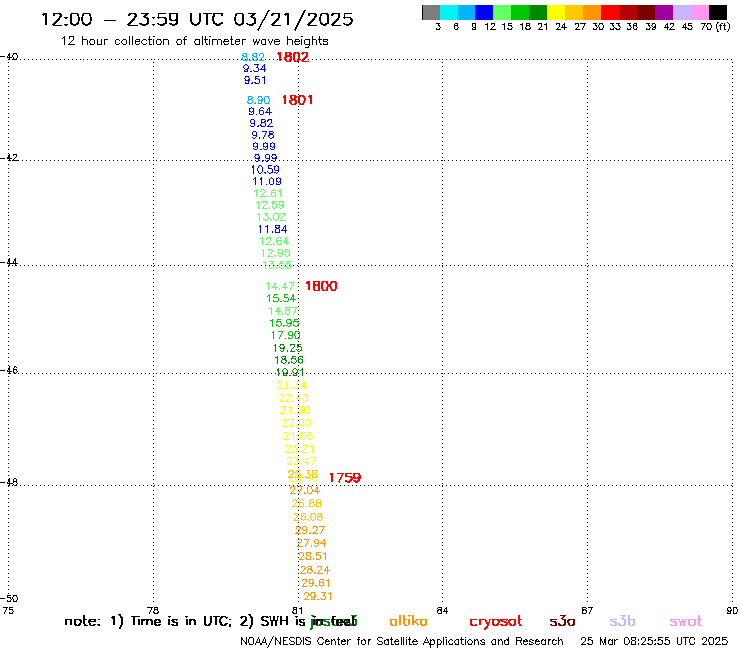Click the wave height value 22.43
The image size is (740, 650).
(x=294, y=398)
